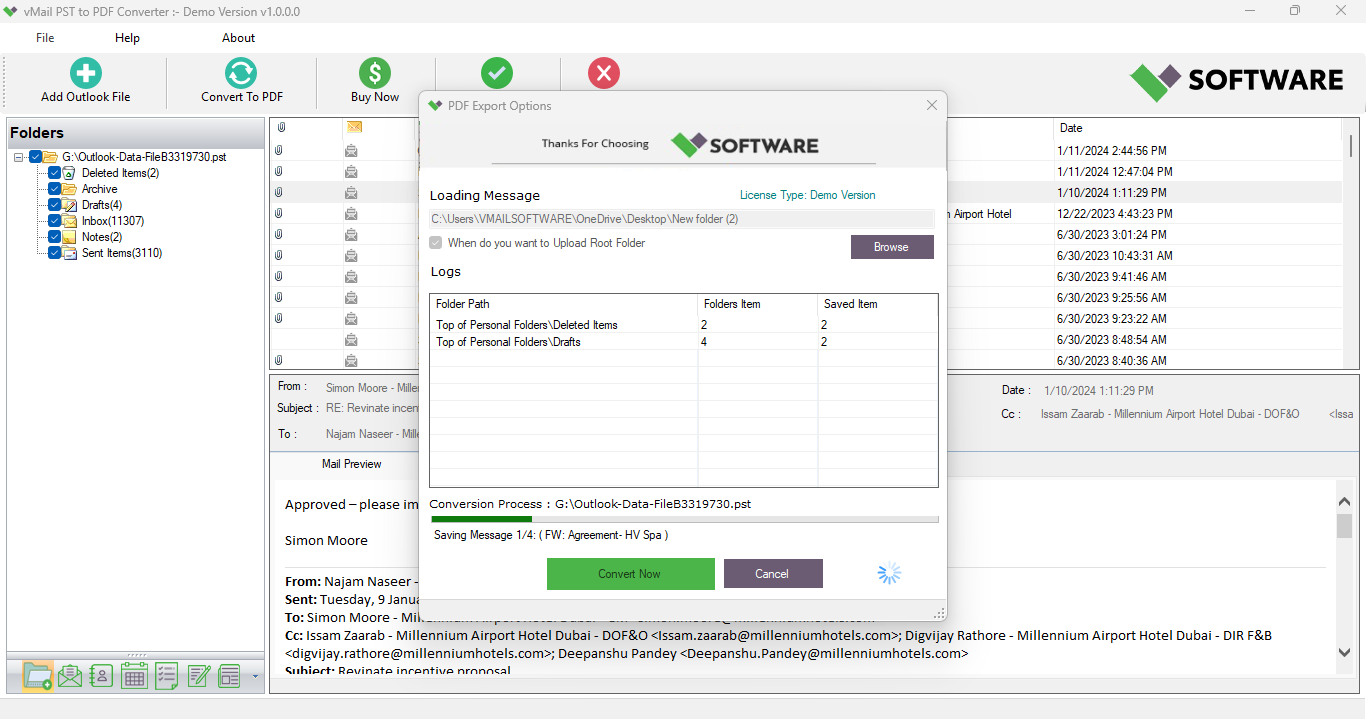The height and width of the screenshot is (720, 1366).
Task: Open the File menu
Action: coord(44,37)
